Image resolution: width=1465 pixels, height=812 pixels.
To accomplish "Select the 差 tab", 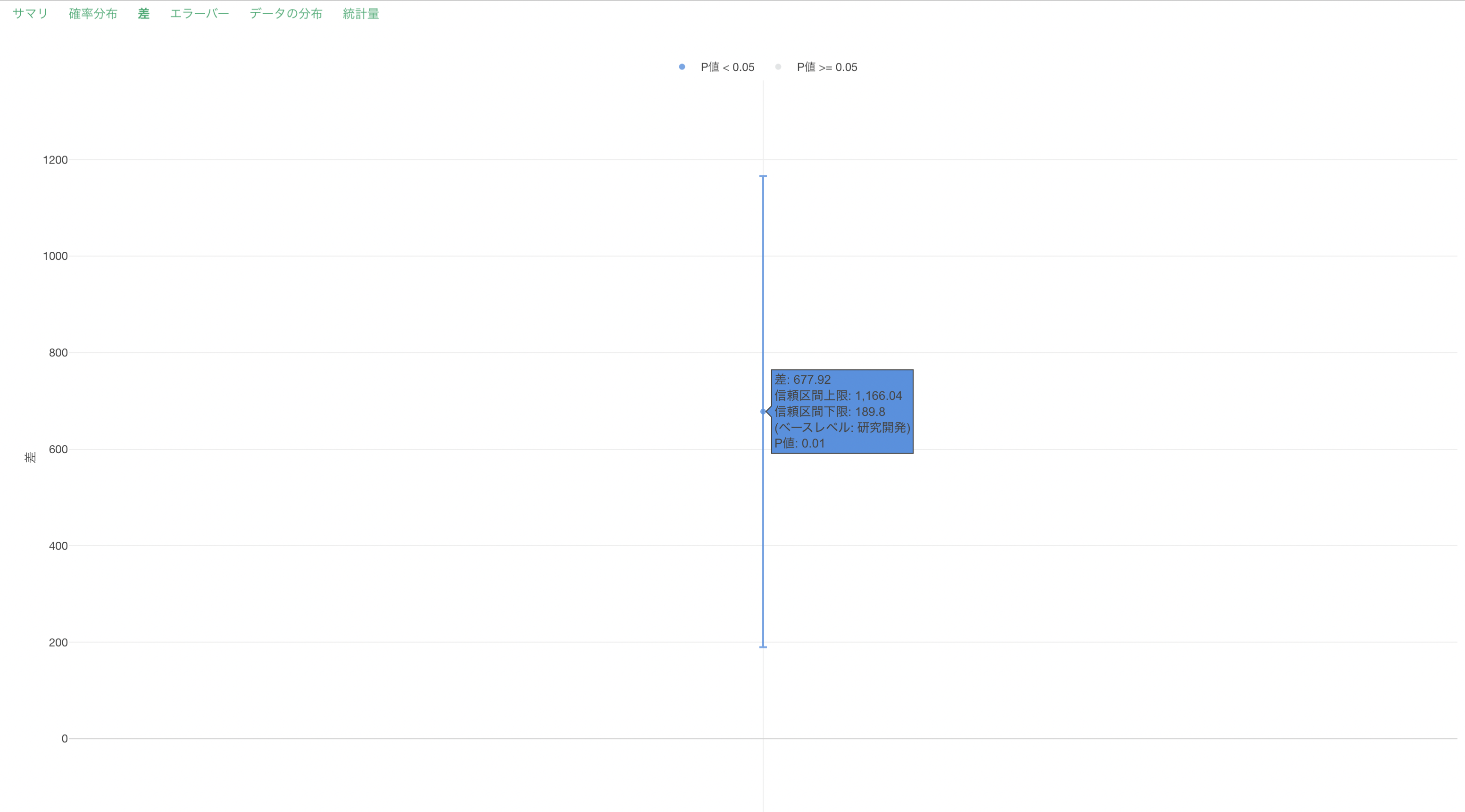I will 143,14.
